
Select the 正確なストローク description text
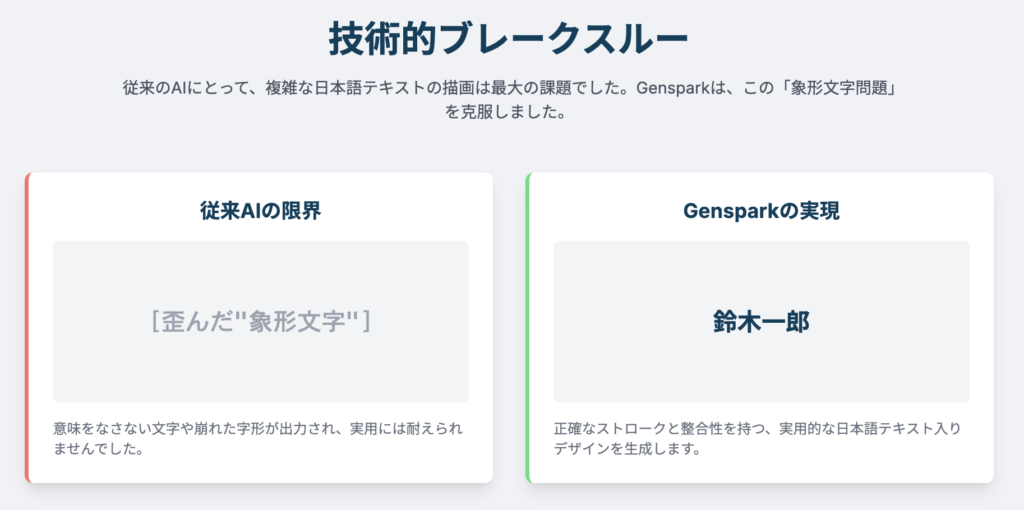tap(758, 439)
